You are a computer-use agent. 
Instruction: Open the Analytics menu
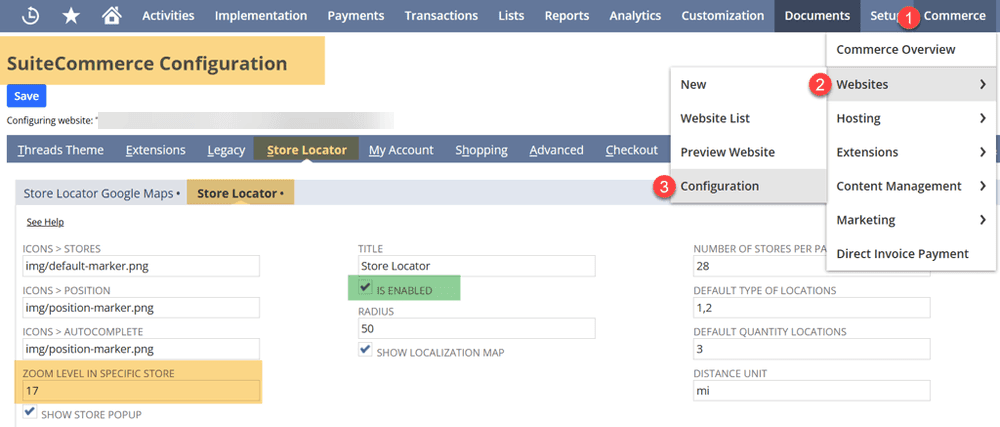(x=635, y=16)
